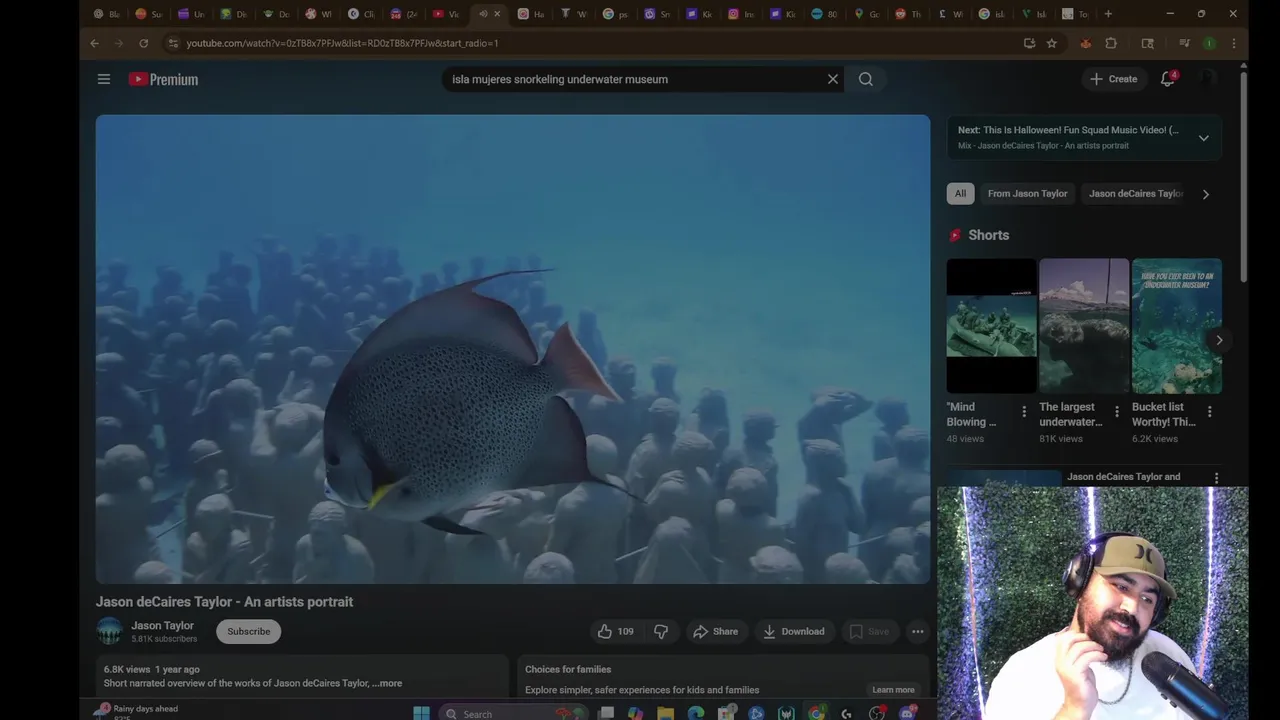Open options for 'Bucket list Worthy' short
Screen dimensions: 1280x720
[1209, 411]
